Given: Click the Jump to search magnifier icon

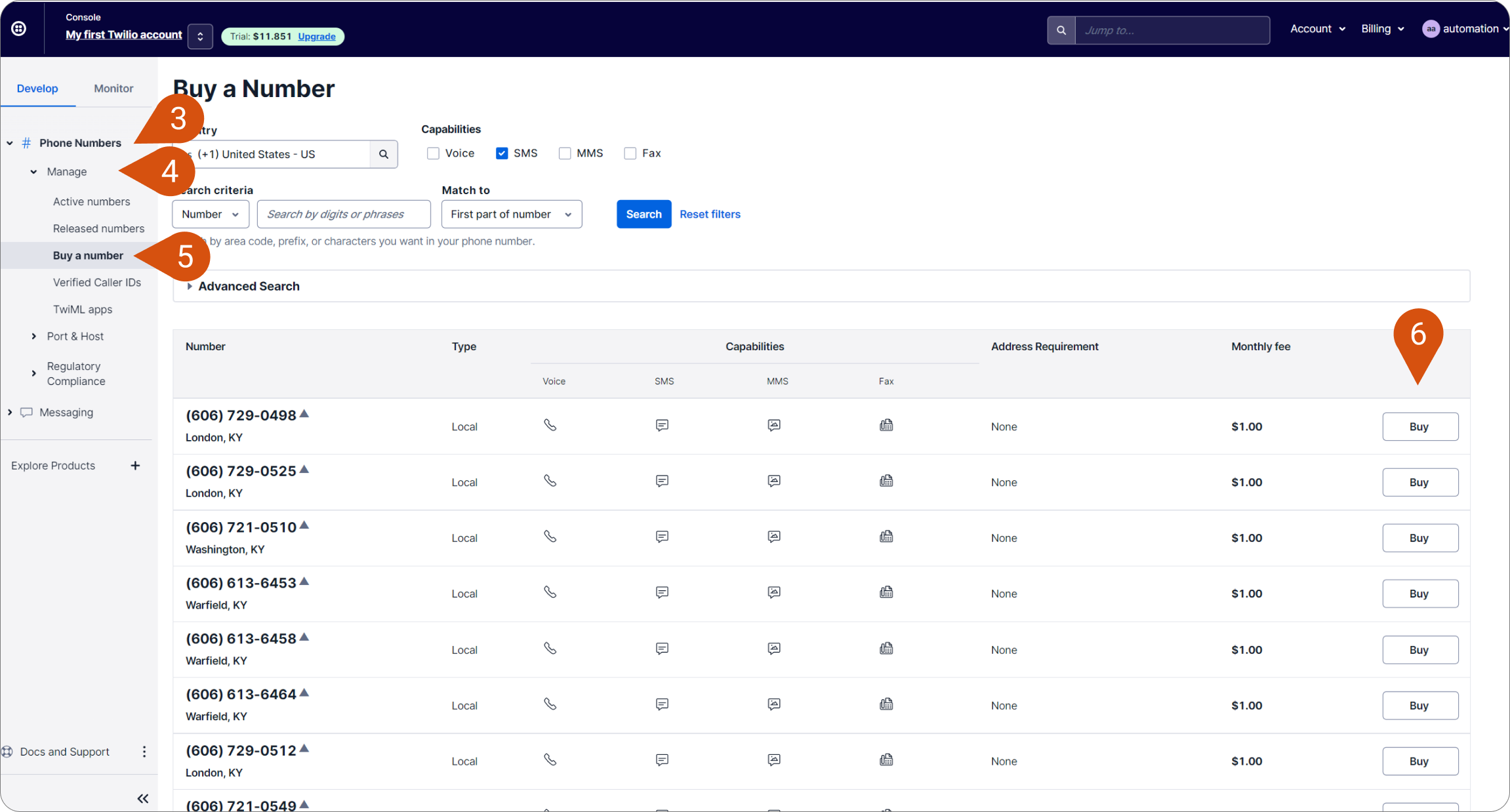Looking at the screenshot, I should click(x=1061, y=30).
